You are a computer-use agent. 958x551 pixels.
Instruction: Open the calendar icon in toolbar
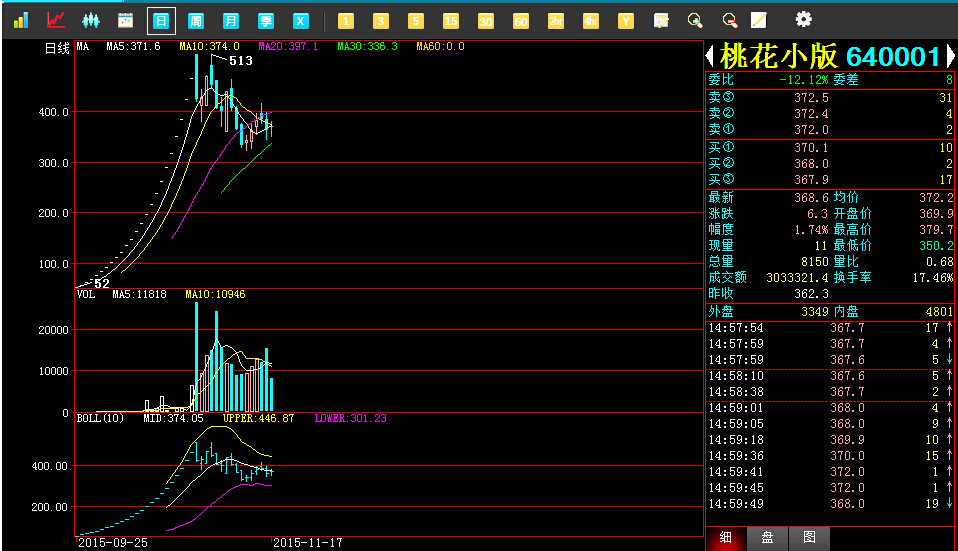[126, 20]
